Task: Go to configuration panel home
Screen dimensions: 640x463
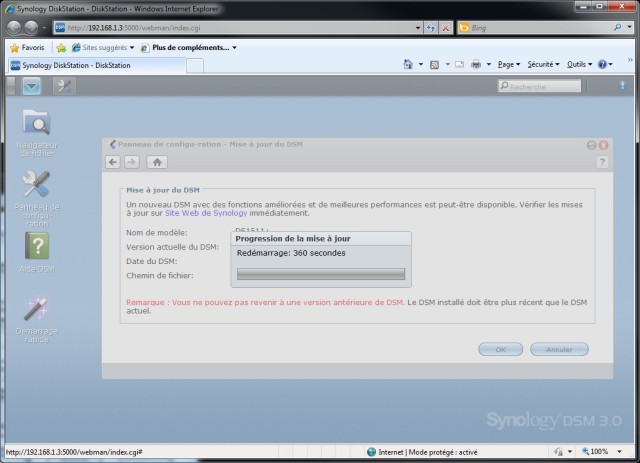Action: pos(157,162)
